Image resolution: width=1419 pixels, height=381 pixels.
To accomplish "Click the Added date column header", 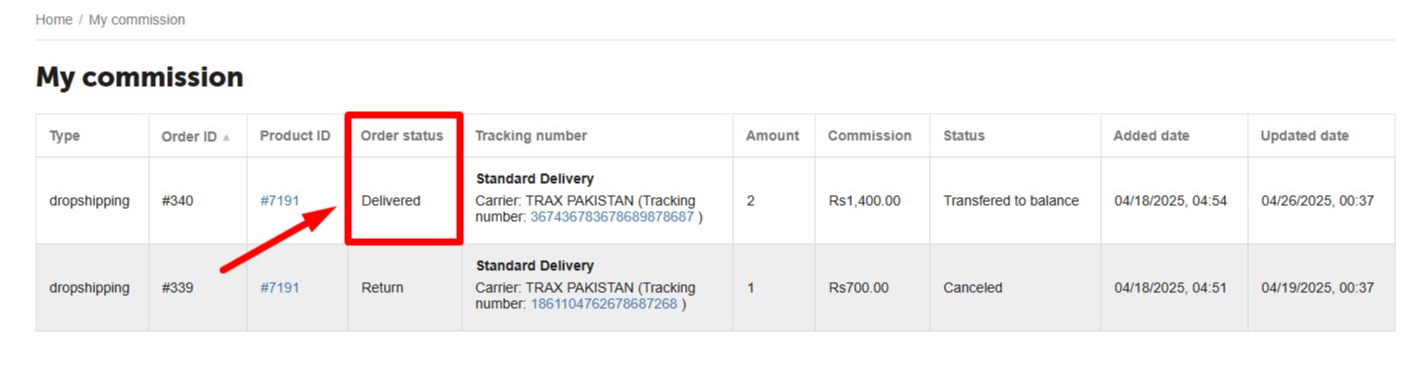I will (x=1151, y=136).
